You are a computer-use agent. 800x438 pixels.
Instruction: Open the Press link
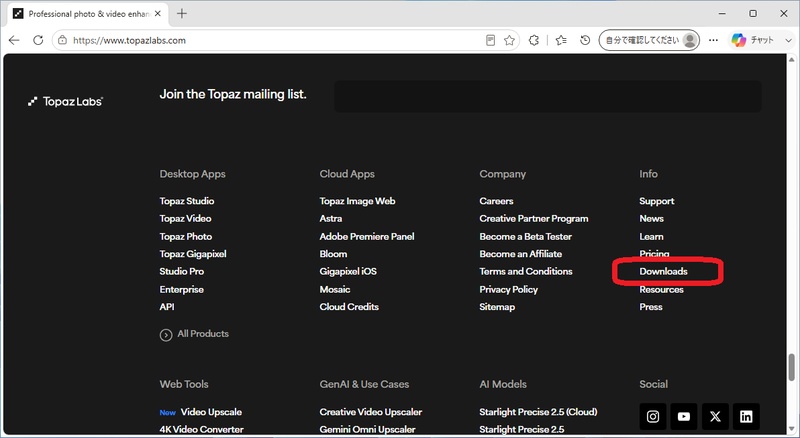(x=651, y=307)
